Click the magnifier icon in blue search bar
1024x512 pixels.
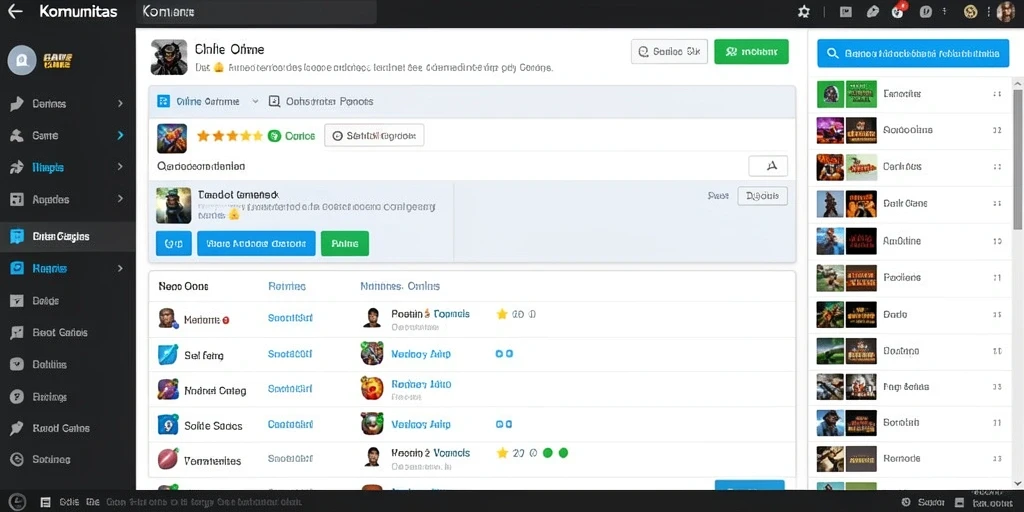832,54
